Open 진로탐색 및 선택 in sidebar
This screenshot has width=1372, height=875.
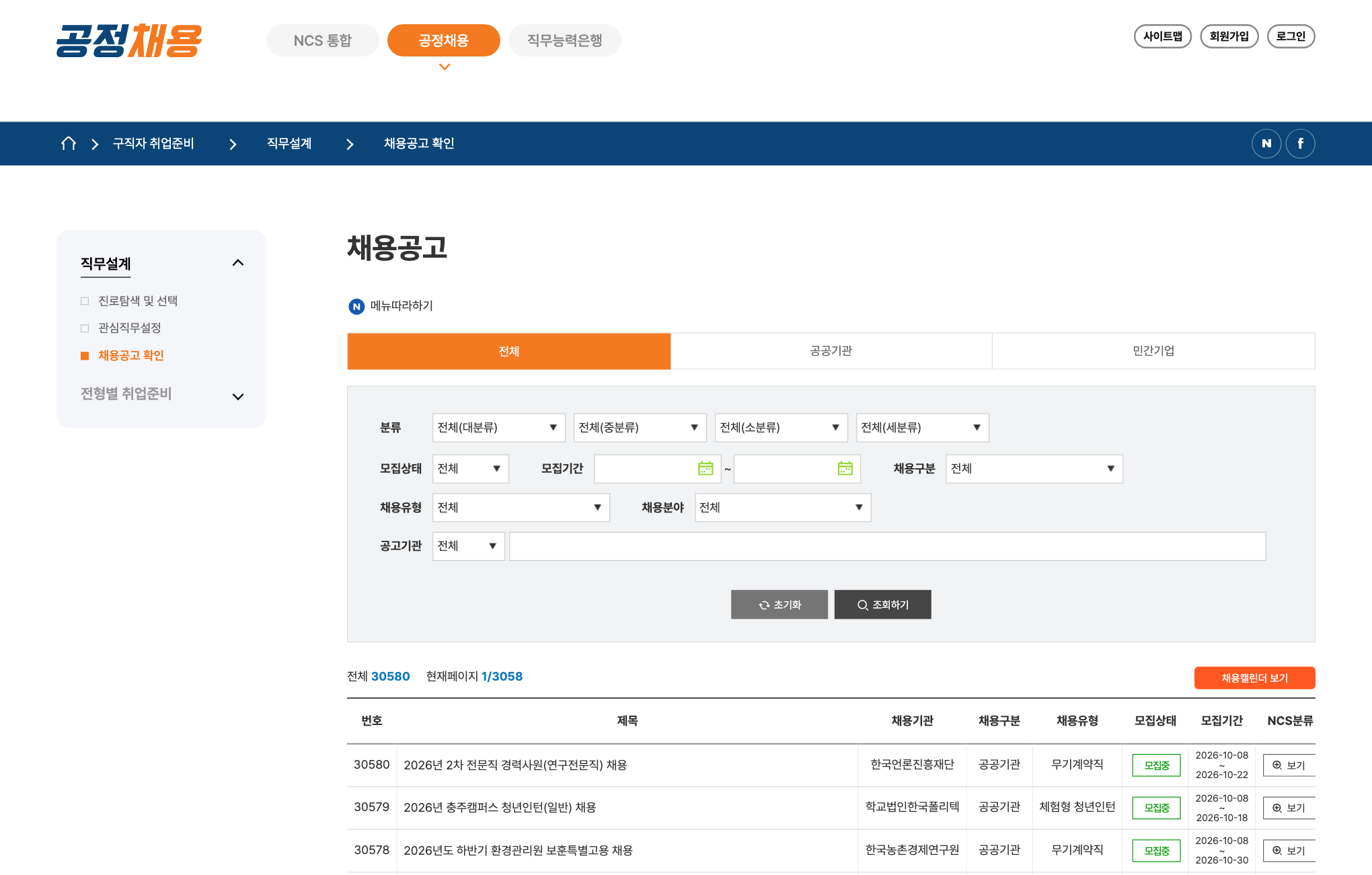point(138,301)
